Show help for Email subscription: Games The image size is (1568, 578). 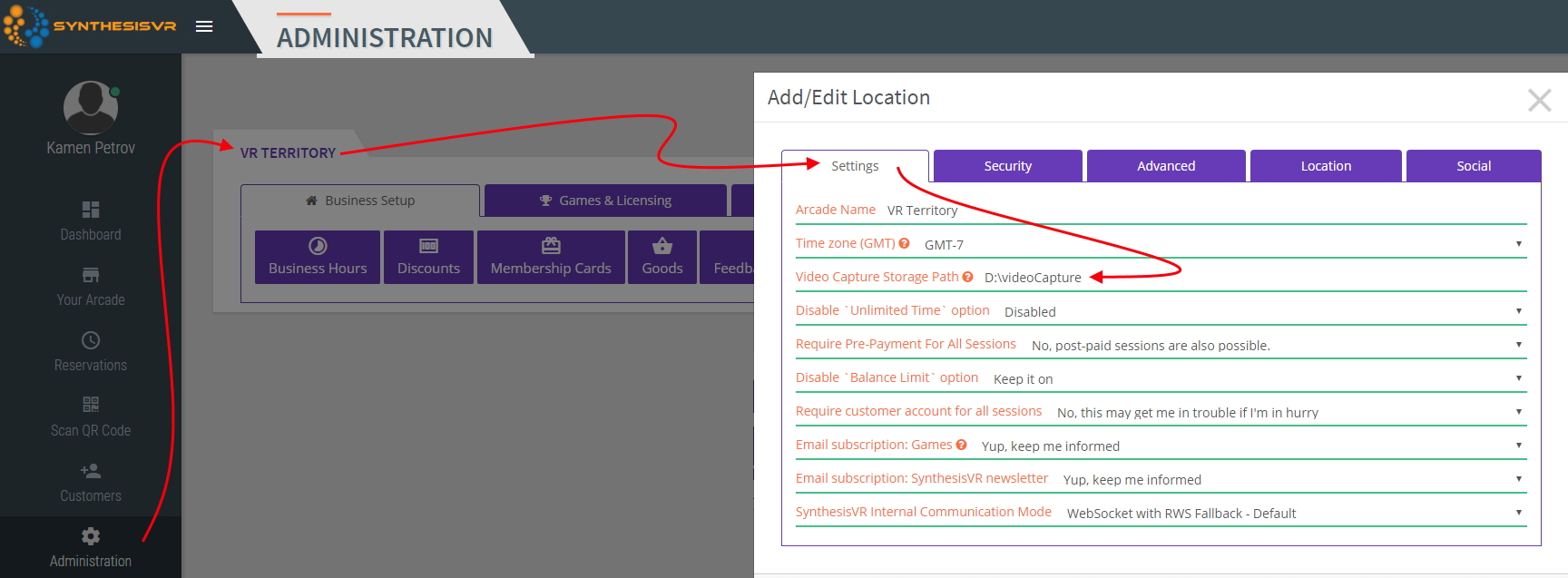[x=961, y=445]
